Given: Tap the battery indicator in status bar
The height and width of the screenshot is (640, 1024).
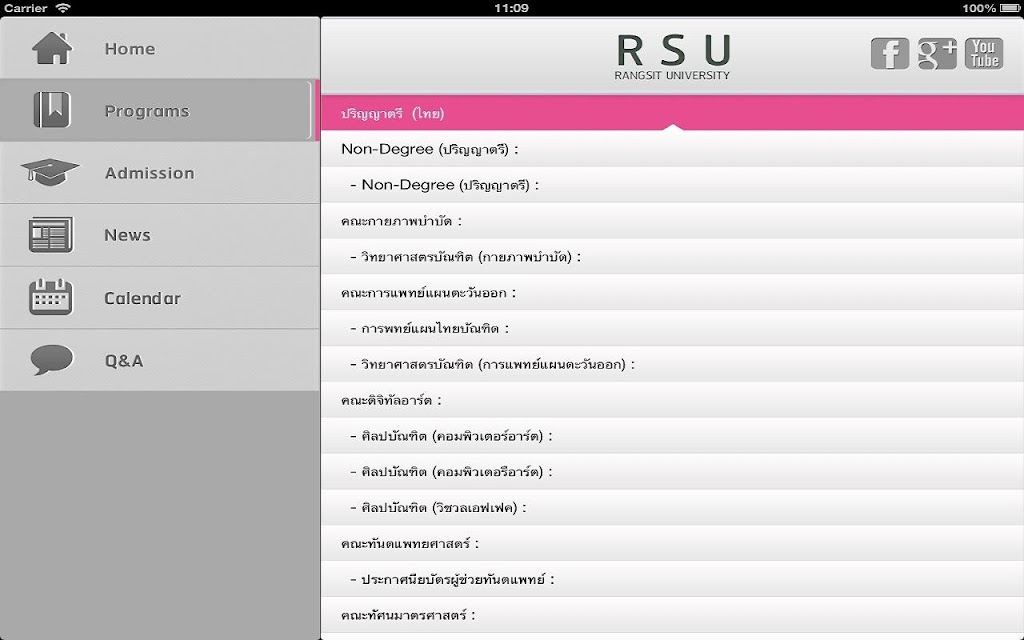Looking at the screenshot, I should 1010,8.
